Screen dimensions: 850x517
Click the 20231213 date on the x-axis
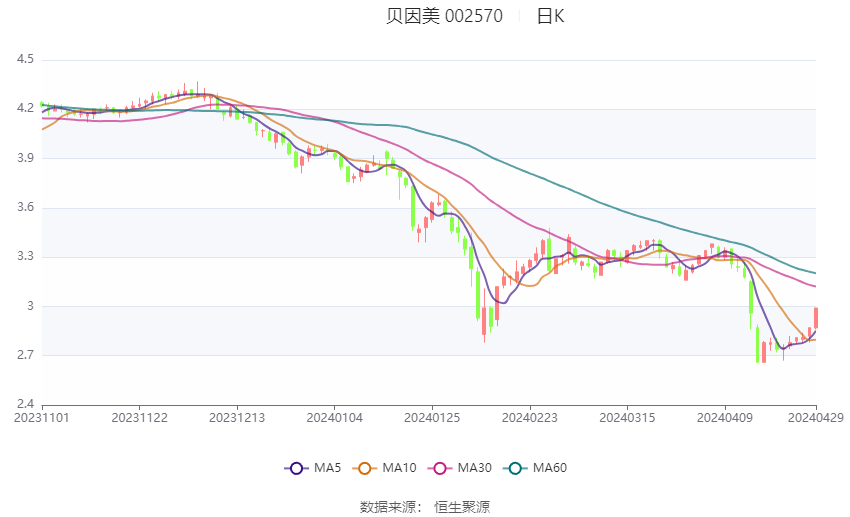point(237,417)
